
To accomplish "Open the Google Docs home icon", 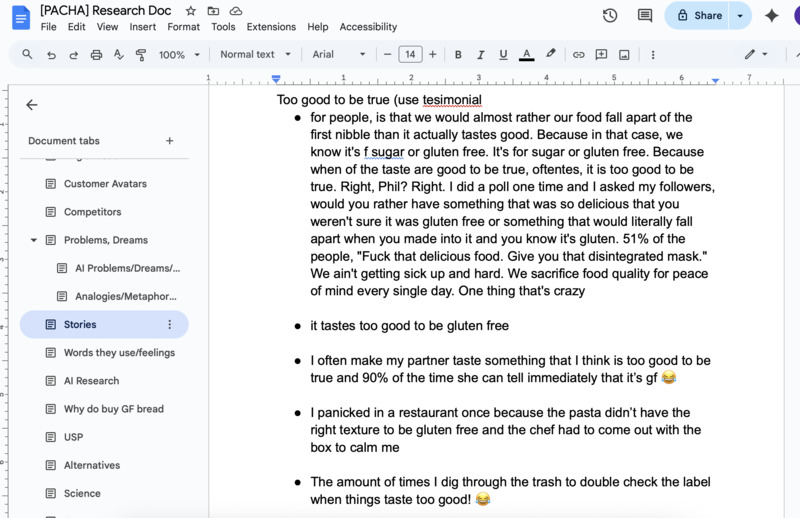I will (21, 18).
